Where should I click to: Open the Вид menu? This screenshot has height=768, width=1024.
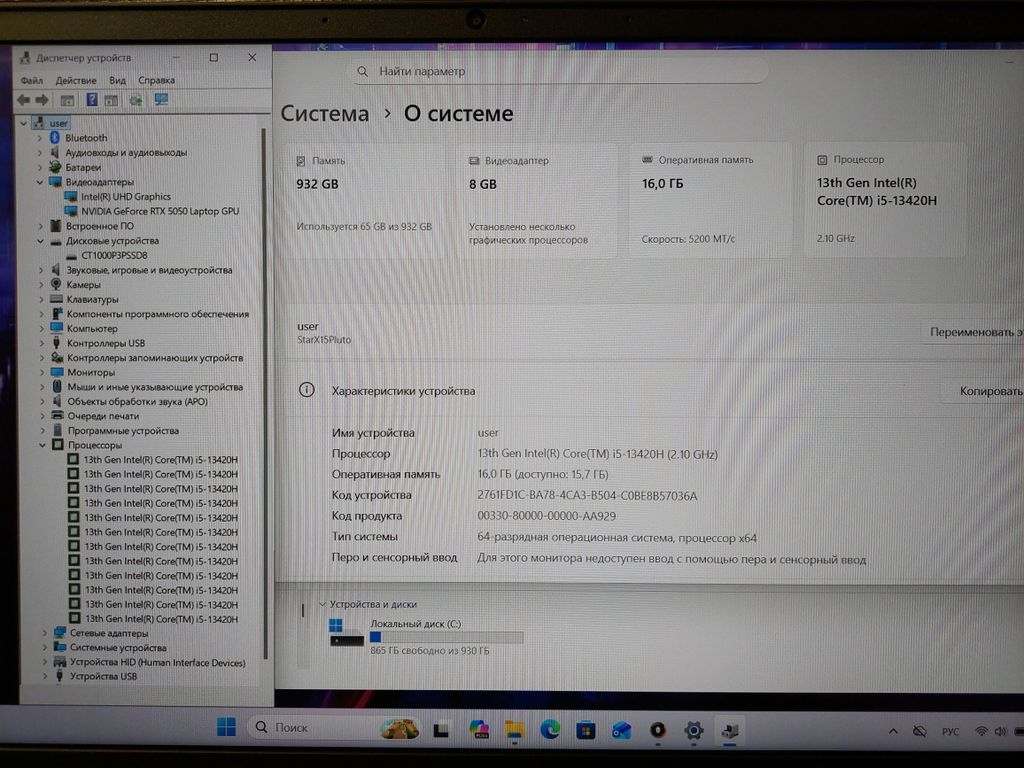click(117, 80)
